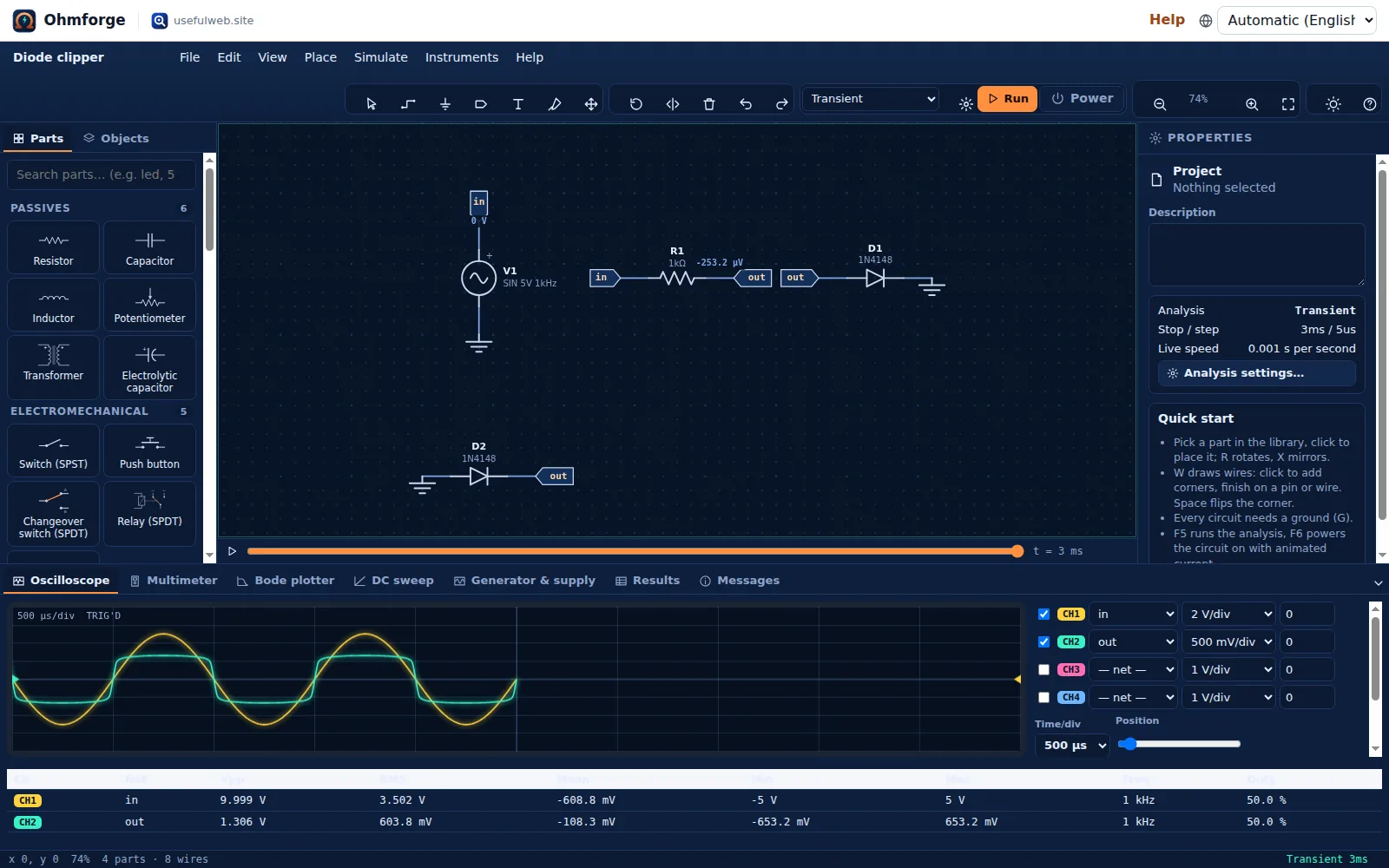Select the probe tool icon

click(554, 104)
